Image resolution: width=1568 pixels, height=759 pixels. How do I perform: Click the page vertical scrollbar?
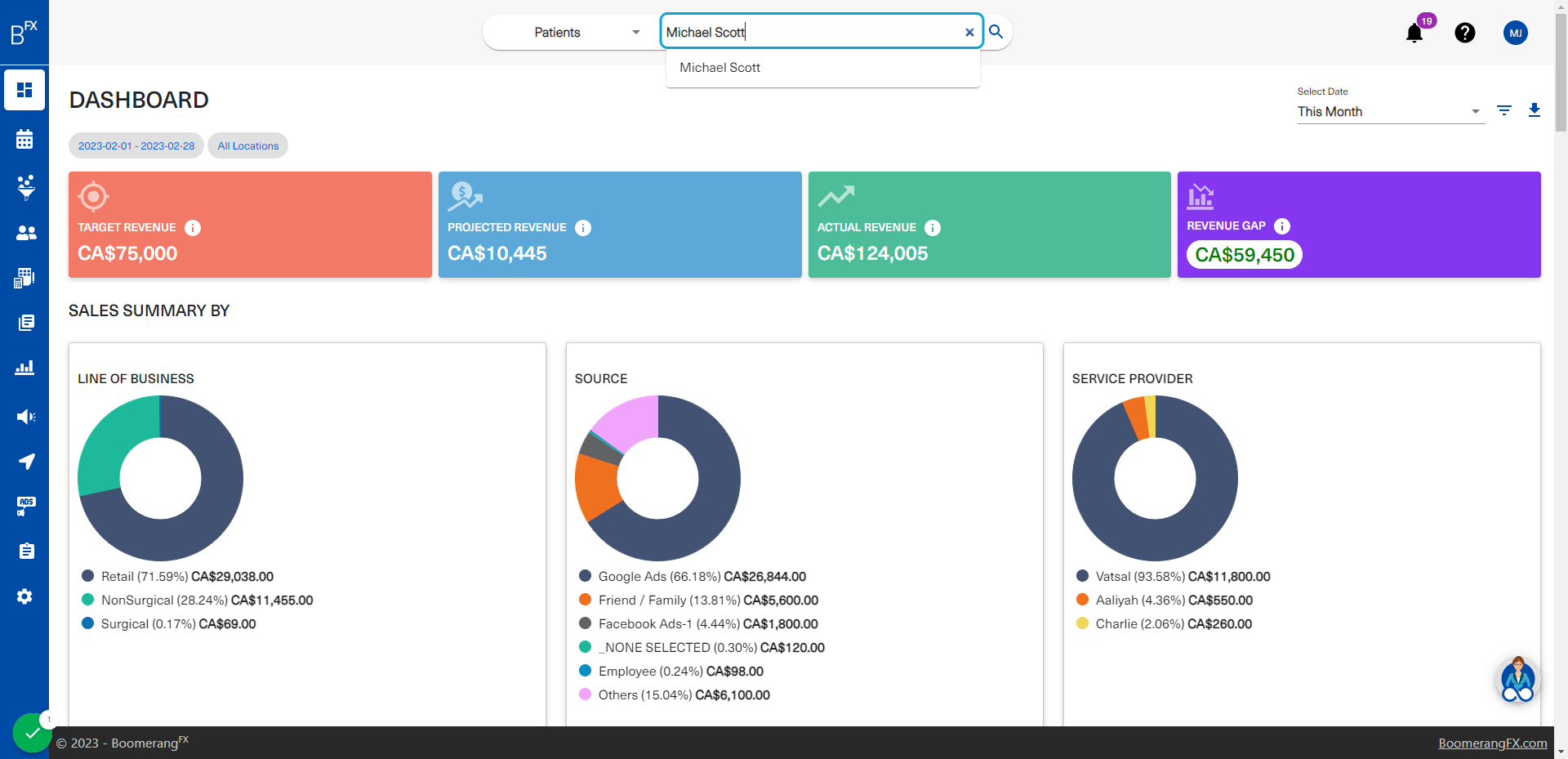pyautogui.click(x=1561, y=74)
